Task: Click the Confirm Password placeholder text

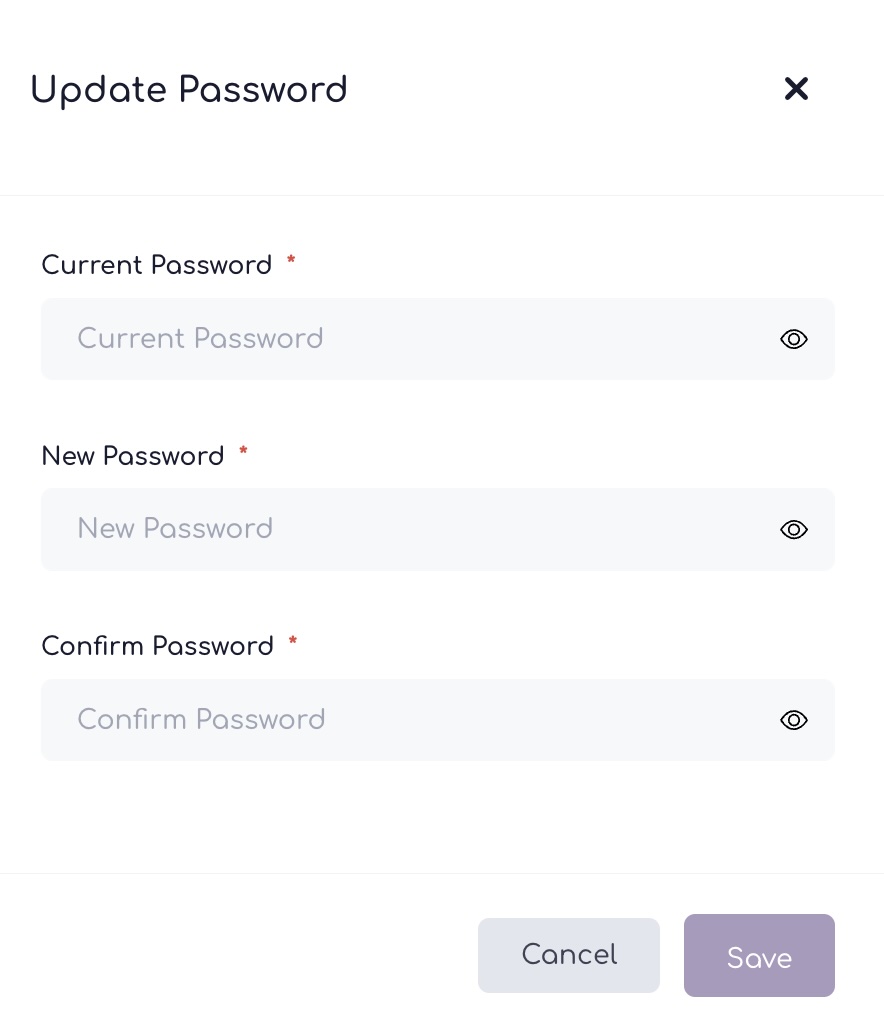Action: pos(201,720)
